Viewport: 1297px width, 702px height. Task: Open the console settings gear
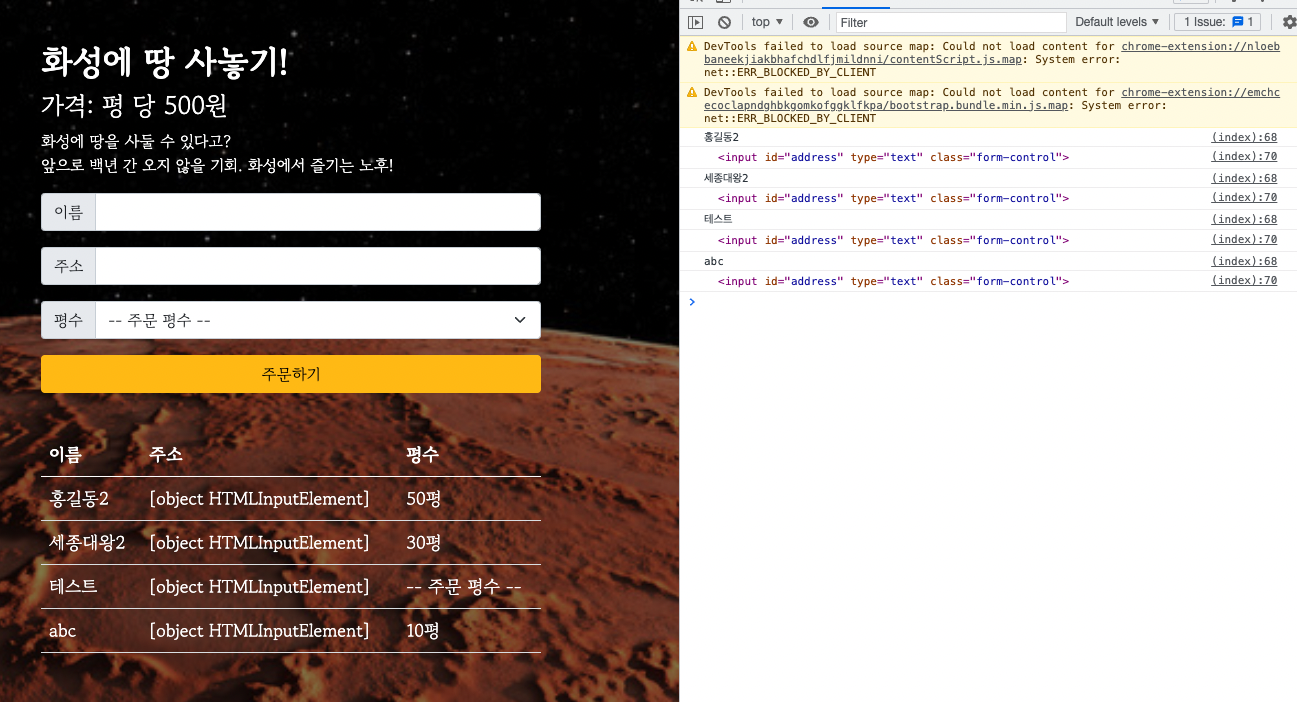(x=1289, y=22)
